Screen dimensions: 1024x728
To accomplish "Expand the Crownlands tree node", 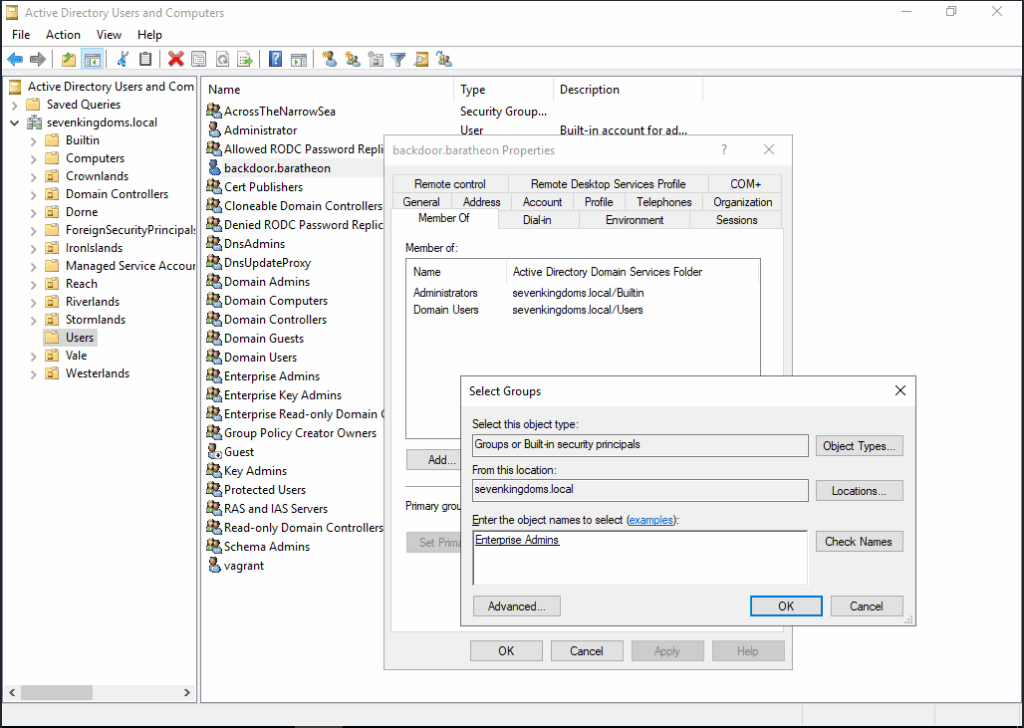I will coord(33,176).
